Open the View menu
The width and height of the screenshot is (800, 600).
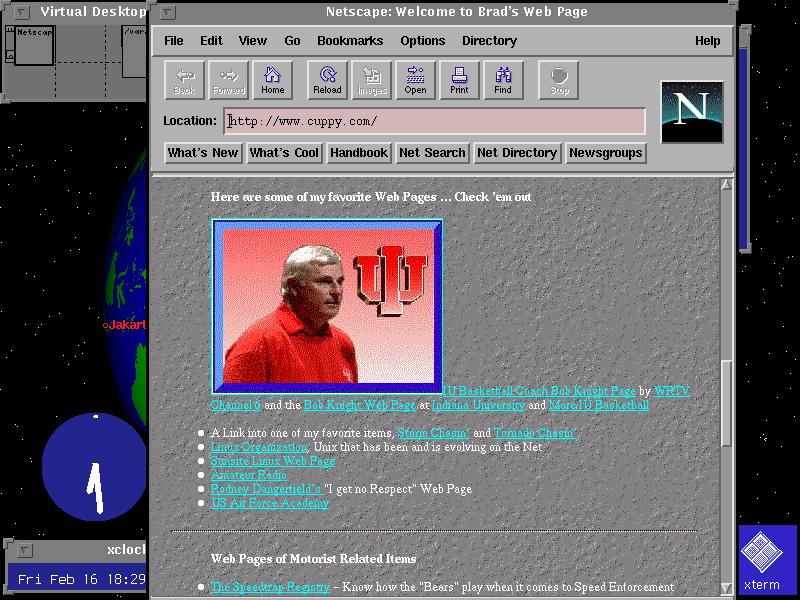(x=253, y=41)
